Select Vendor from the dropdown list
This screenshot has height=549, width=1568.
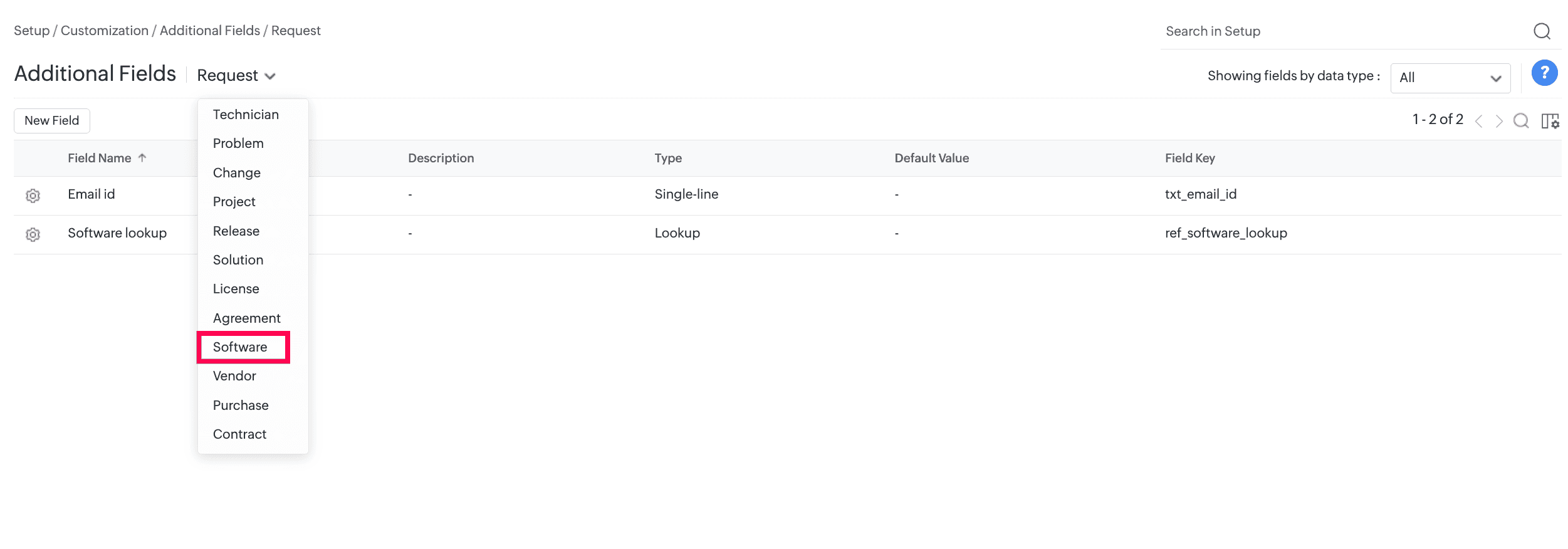tap(234, 376)
